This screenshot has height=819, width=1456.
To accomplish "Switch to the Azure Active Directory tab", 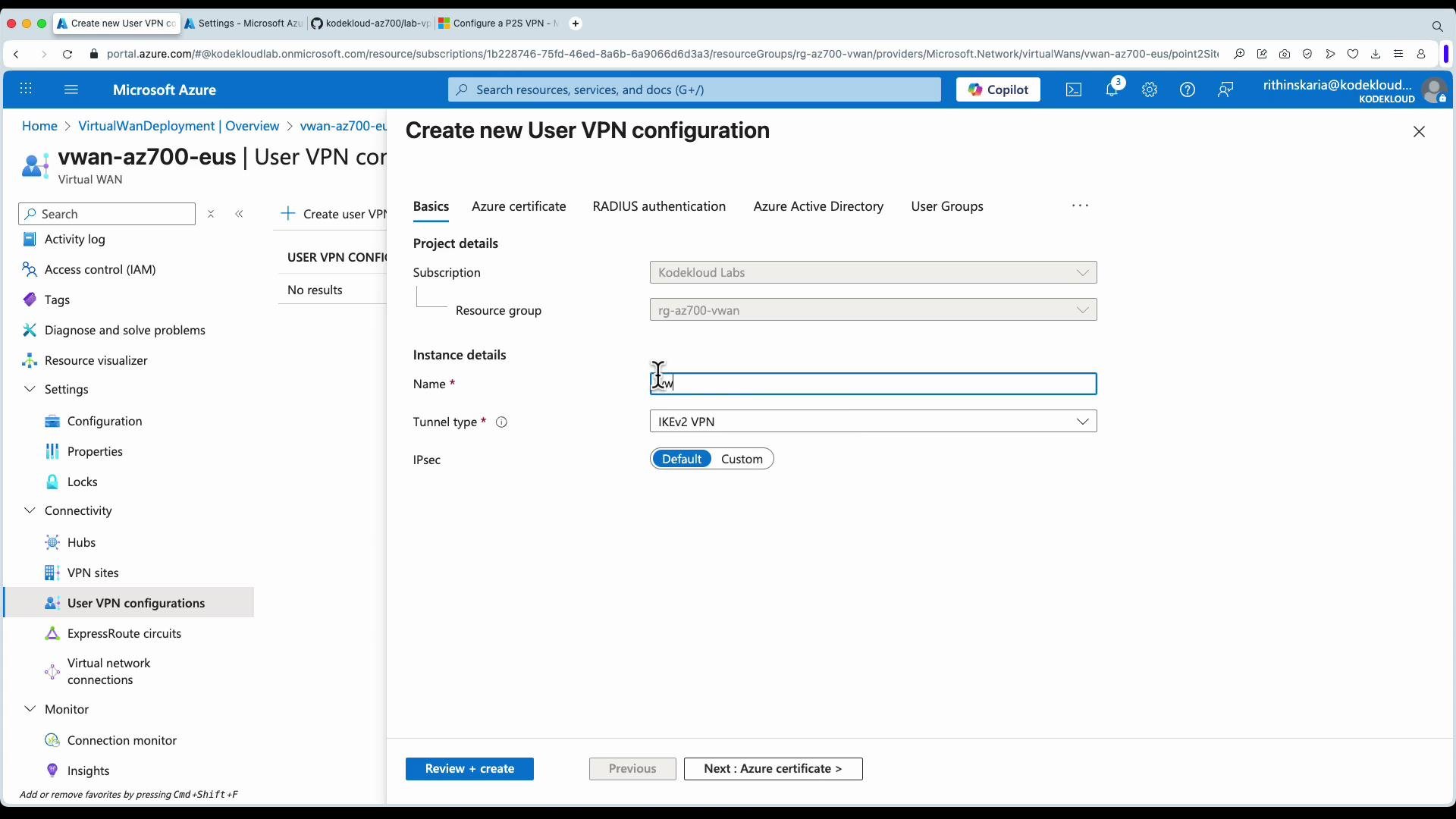I will point(818,206).
